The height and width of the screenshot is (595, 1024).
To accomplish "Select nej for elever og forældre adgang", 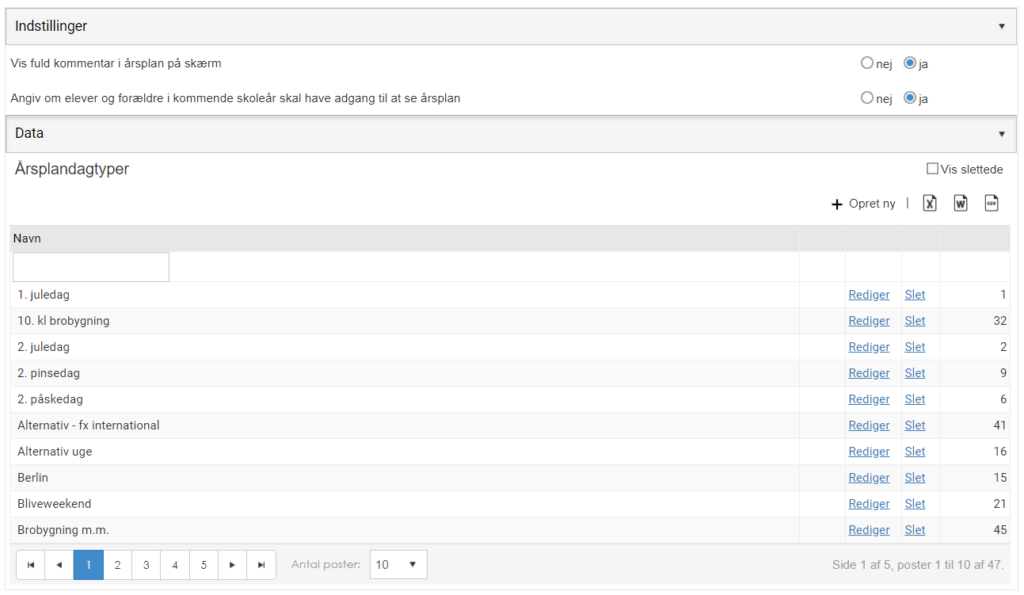I will coord(867,97).
